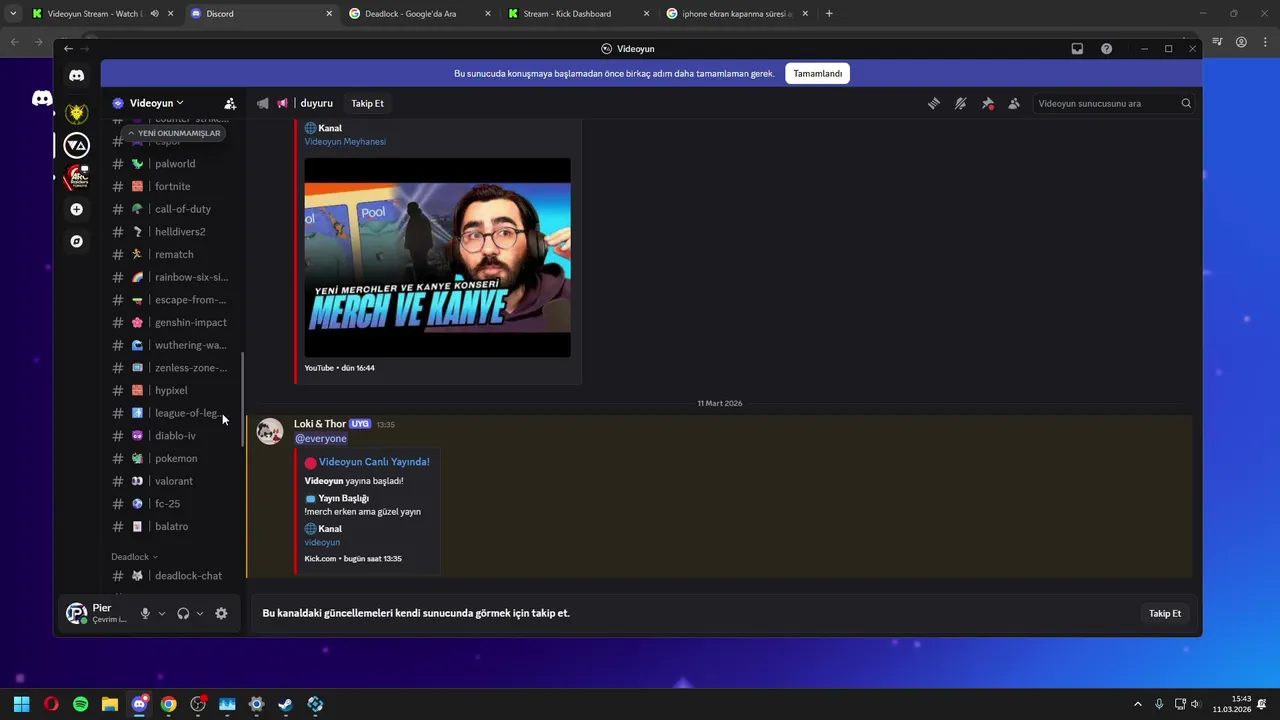Invite people with the add-member icon
This screenshot has height=720, width=1280.
point(230,103)
